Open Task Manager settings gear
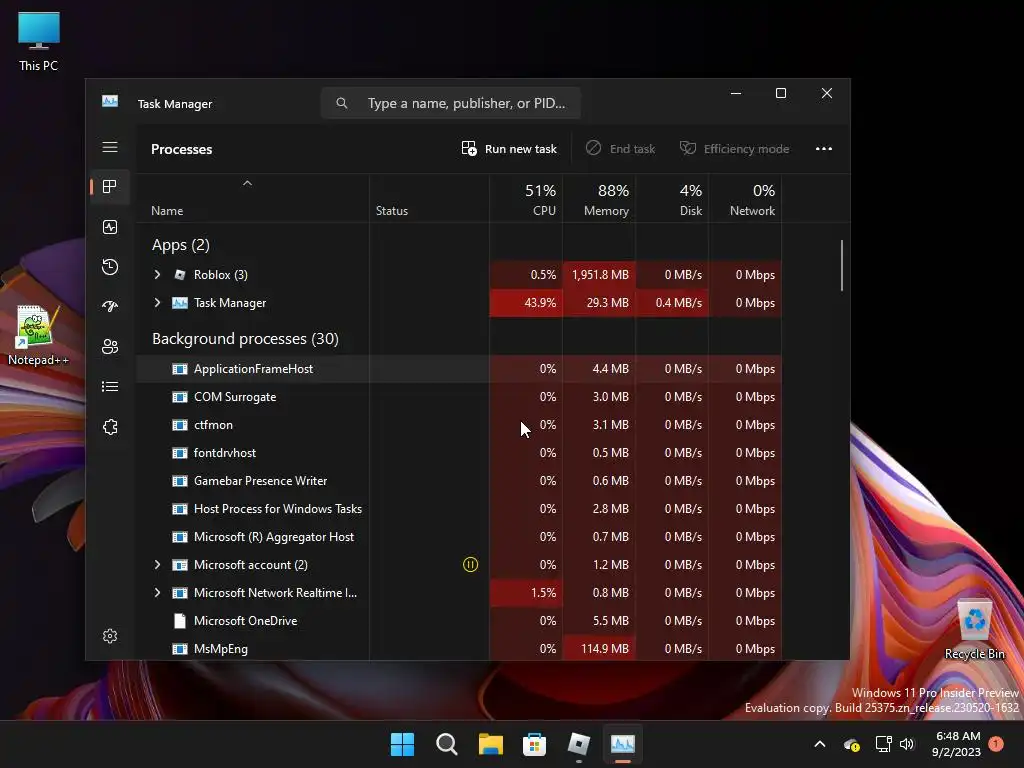The width and height of the screenshot is (1024, 768). [110, 635]
